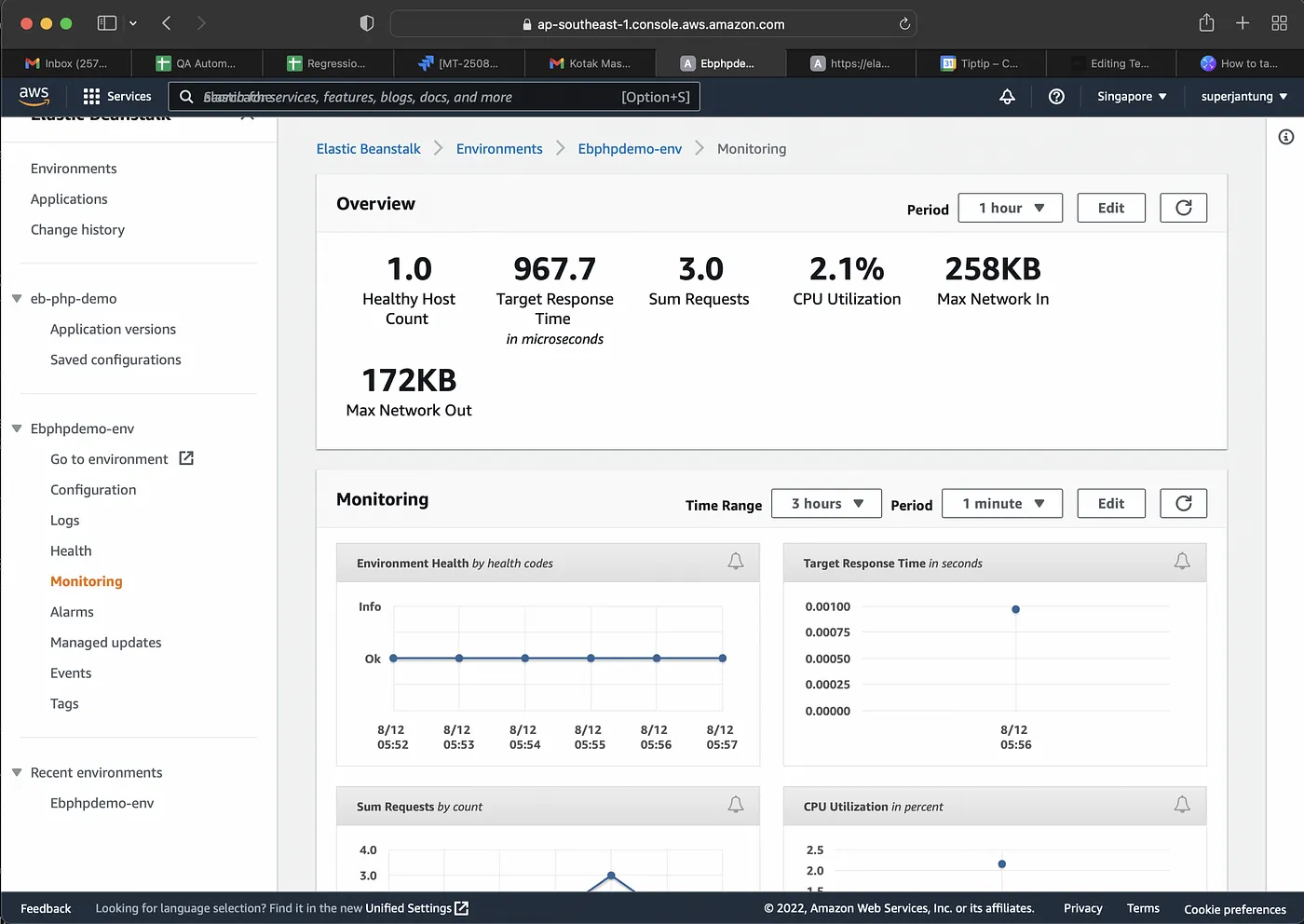Click Edit in the Overview panel
The width and height of the screenshot is (1304, 924).
(x=1111, y=208)
